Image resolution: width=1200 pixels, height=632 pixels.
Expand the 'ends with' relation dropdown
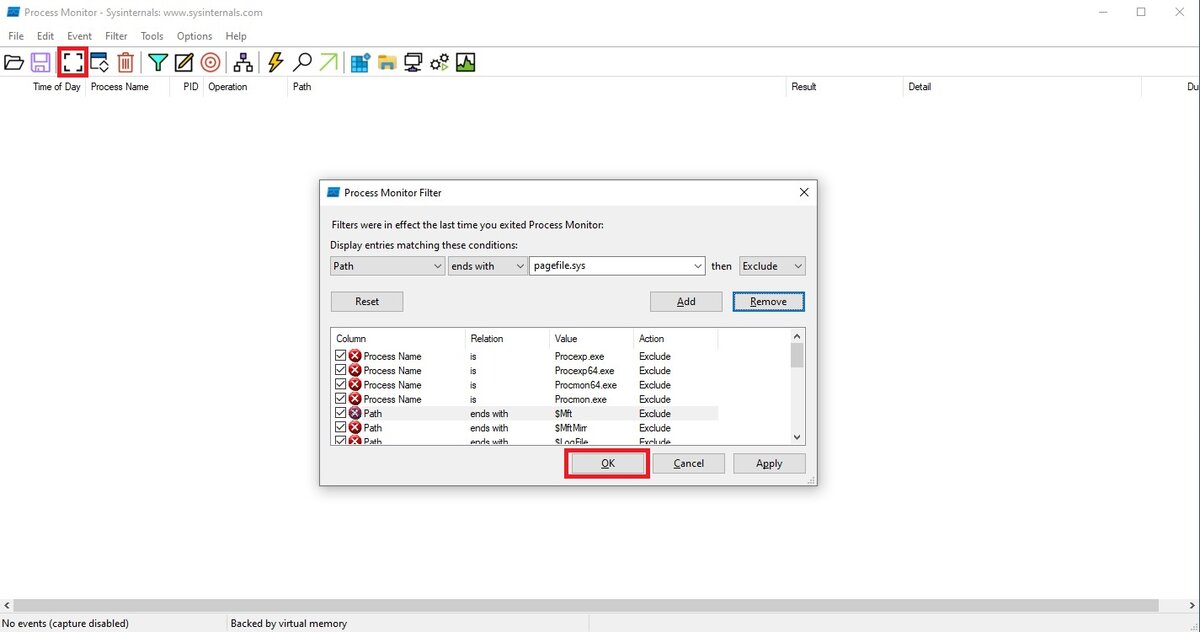point(519,266)
